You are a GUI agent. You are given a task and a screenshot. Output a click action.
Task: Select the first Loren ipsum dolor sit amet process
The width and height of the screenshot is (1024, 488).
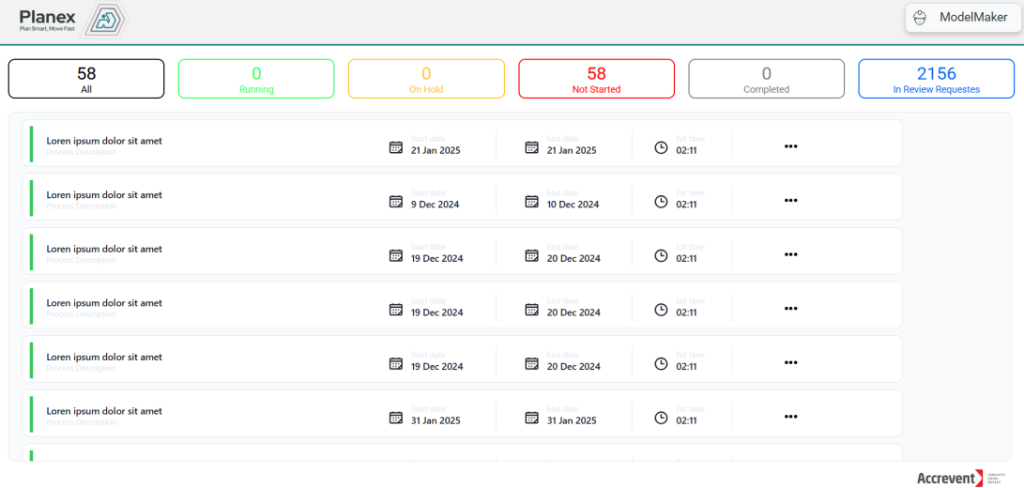(104, 141)
